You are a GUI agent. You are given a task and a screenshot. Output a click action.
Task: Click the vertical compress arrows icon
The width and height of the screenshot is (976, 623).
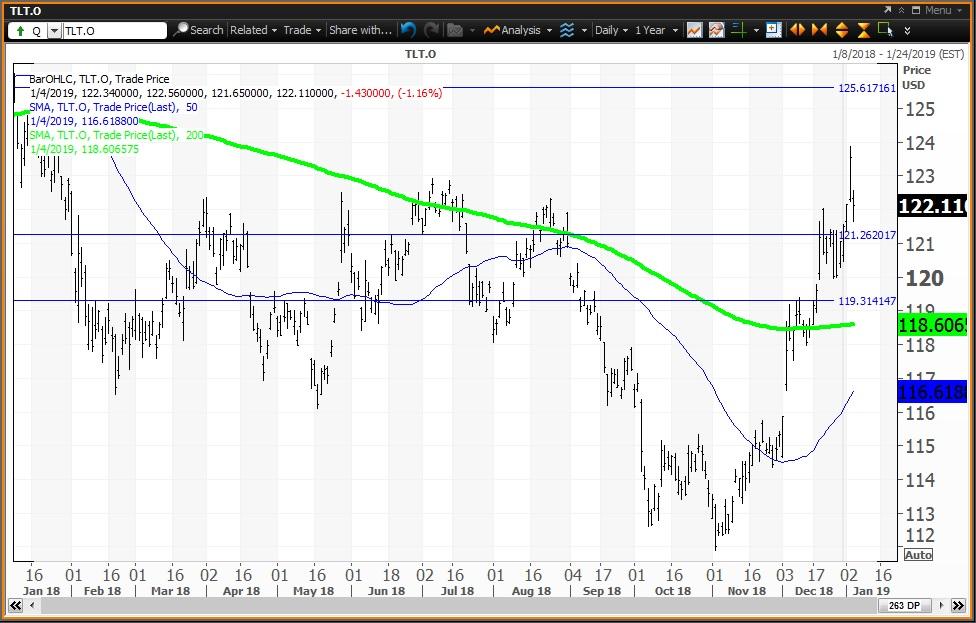(x=863, y=30)
